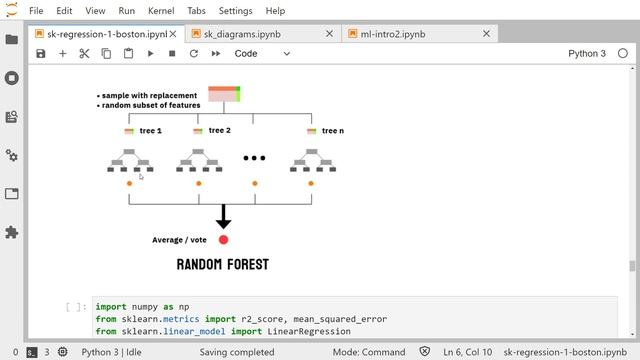Click the JupyterLab logo
640x360 pixels.
[12, 10]
